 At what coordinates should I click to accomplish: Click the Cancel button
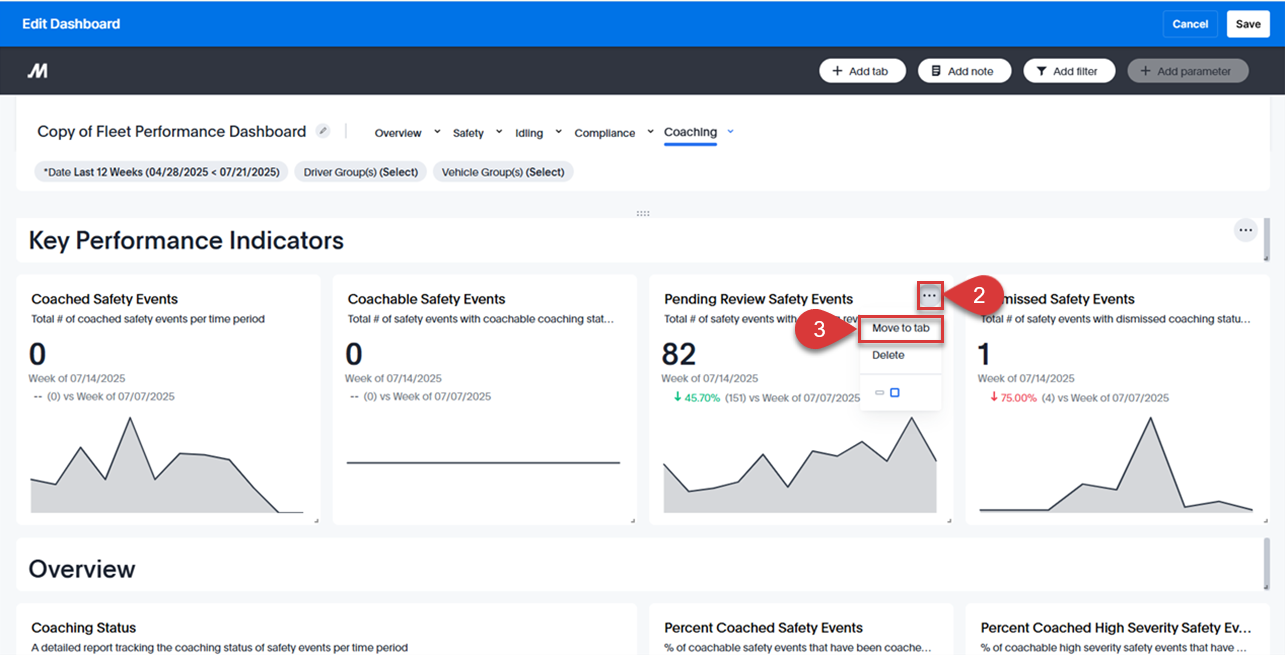coord(1189,23)
